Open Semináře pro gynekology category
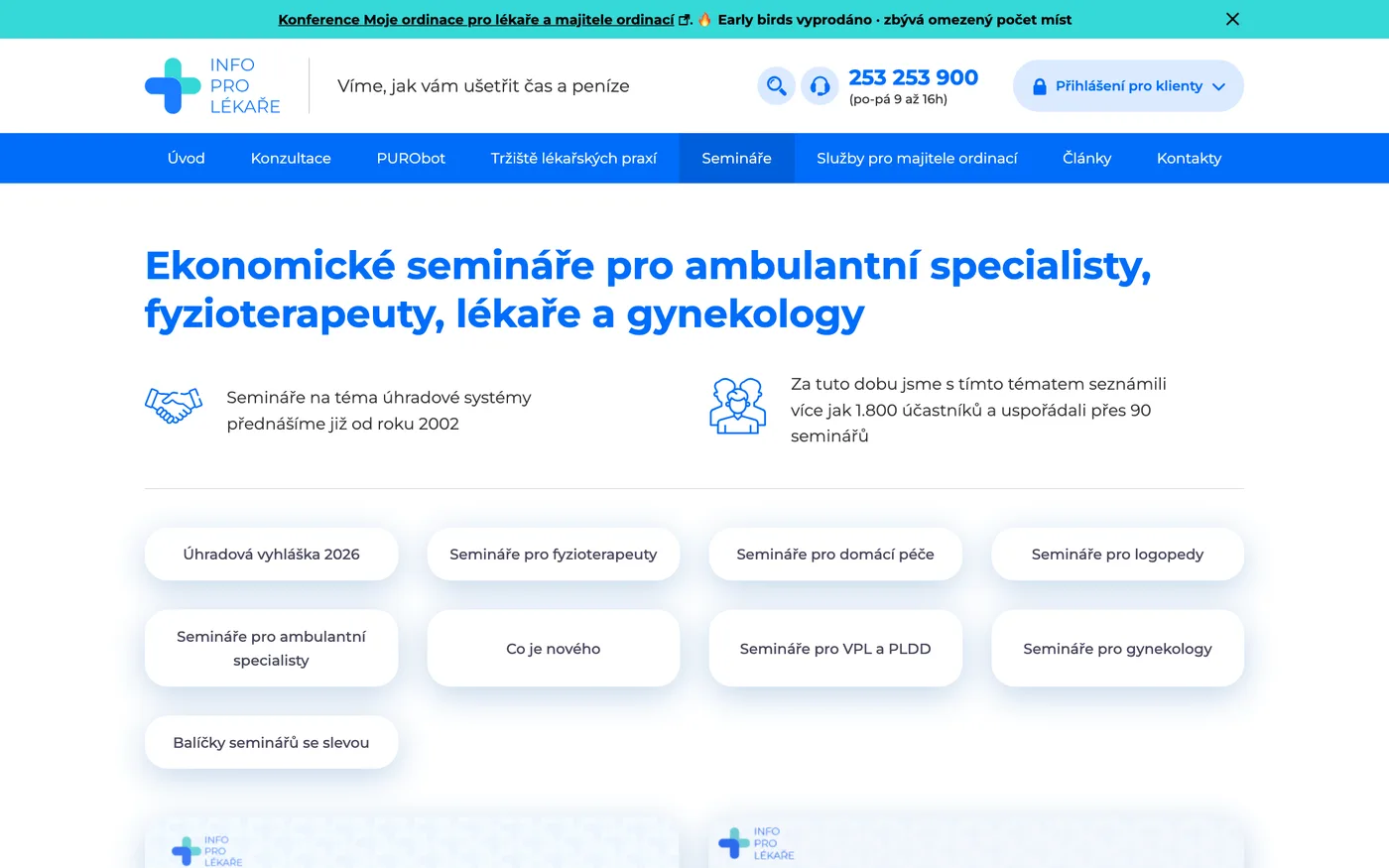 click(x=1117, y=648)
